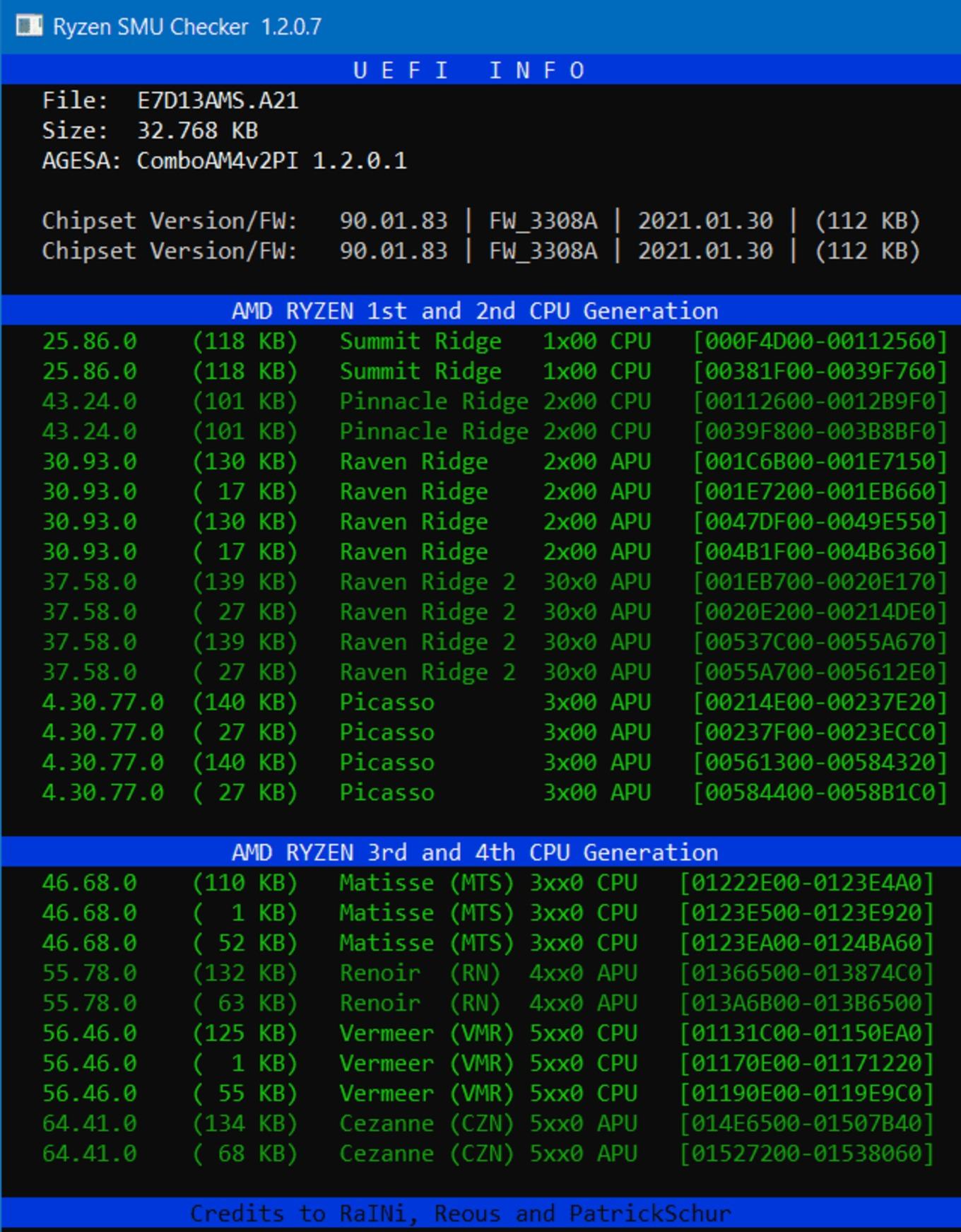
Task: Select address range '[0055A700-005612E0]'
Action: click(820, 671)
